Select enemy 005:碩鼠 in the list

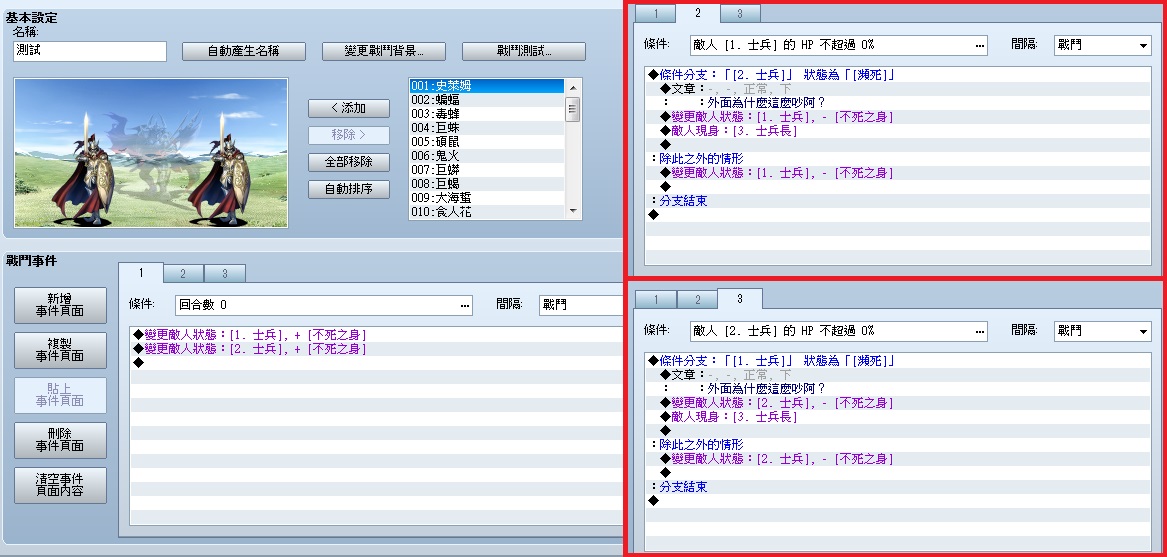pos(487,141)
